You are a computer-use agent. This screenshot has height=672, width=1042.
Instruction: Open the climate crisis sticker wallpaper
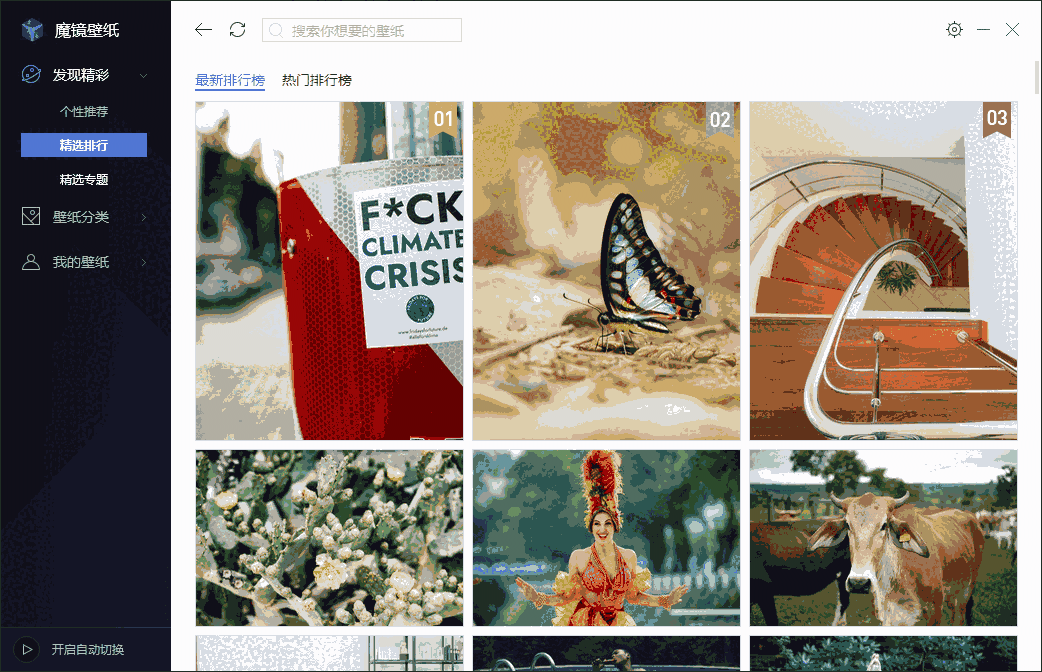pos(330,271)
